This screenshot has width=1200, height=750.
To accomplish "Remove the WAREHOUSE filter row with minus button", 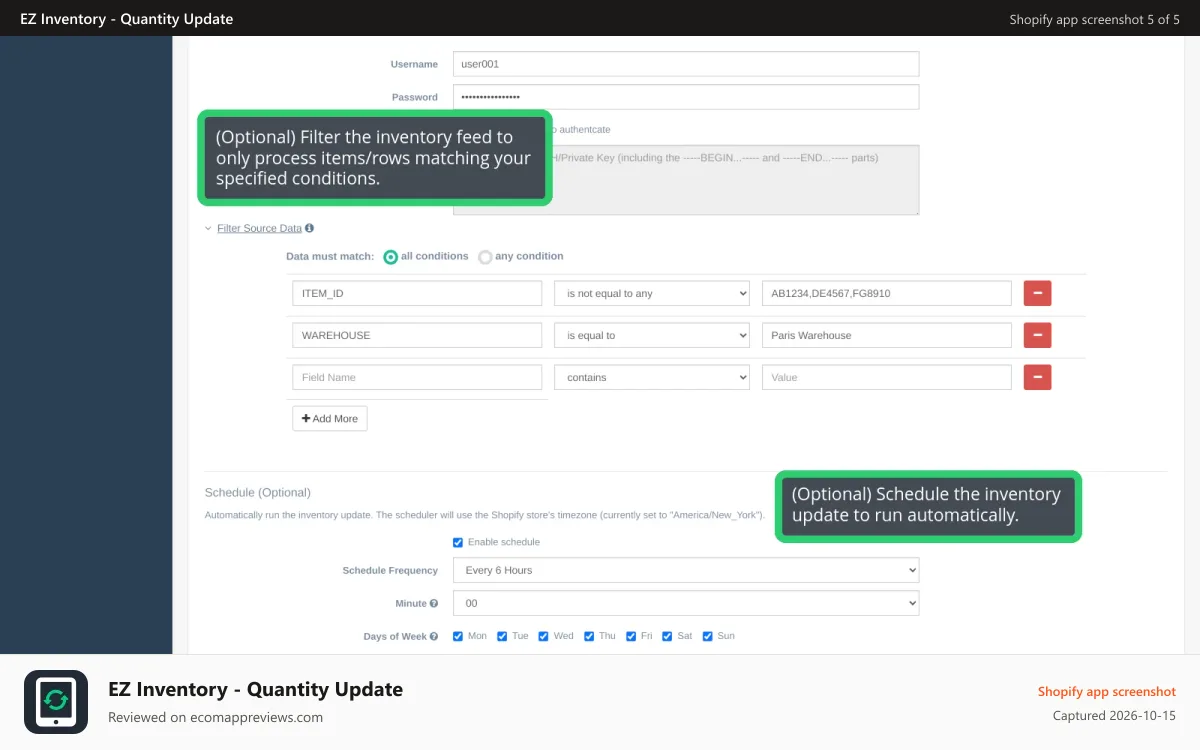I will [x=1037, y=335].
